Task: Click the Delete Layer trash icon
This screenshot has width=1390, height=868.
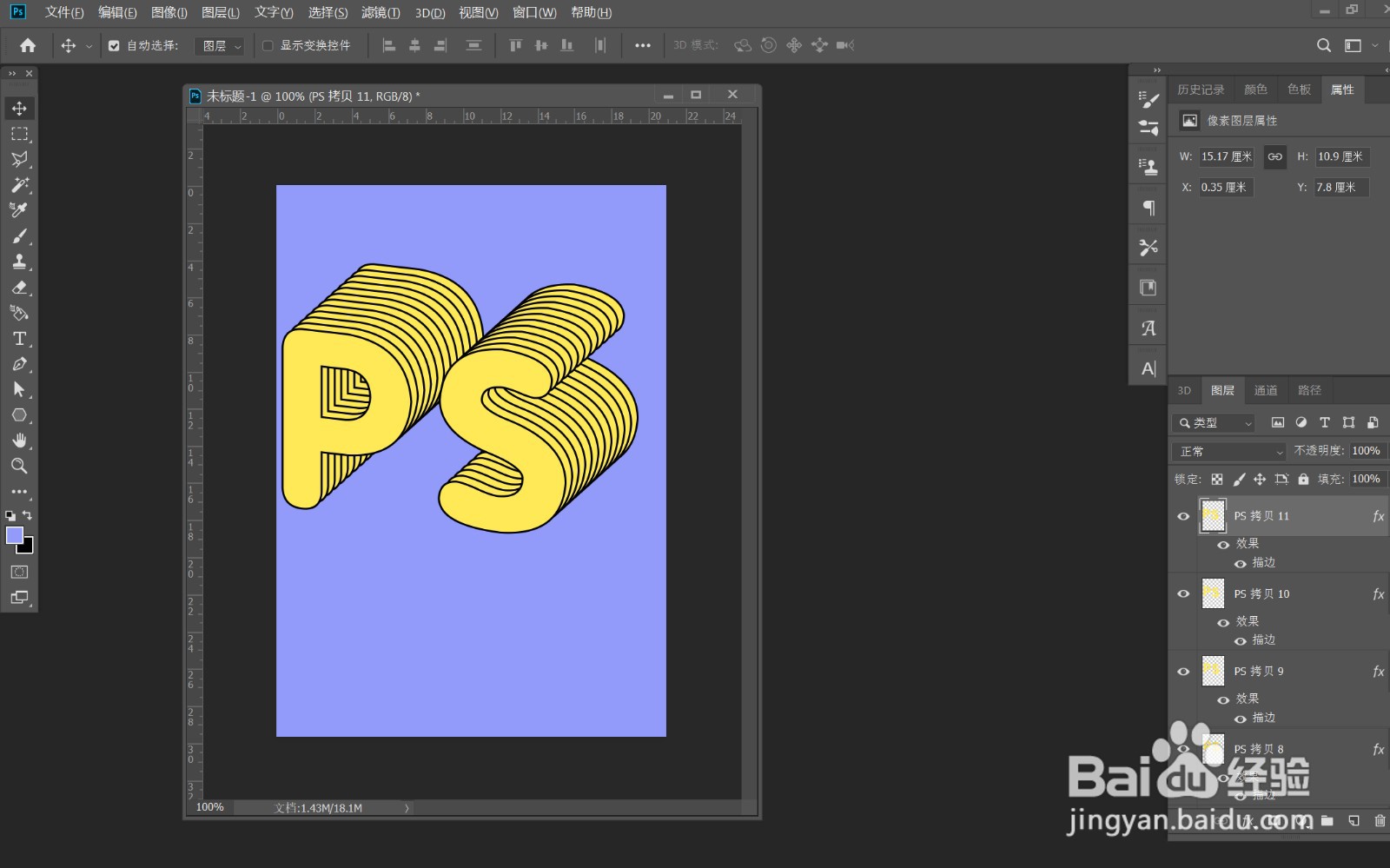Action: [x=1380, y=820]
